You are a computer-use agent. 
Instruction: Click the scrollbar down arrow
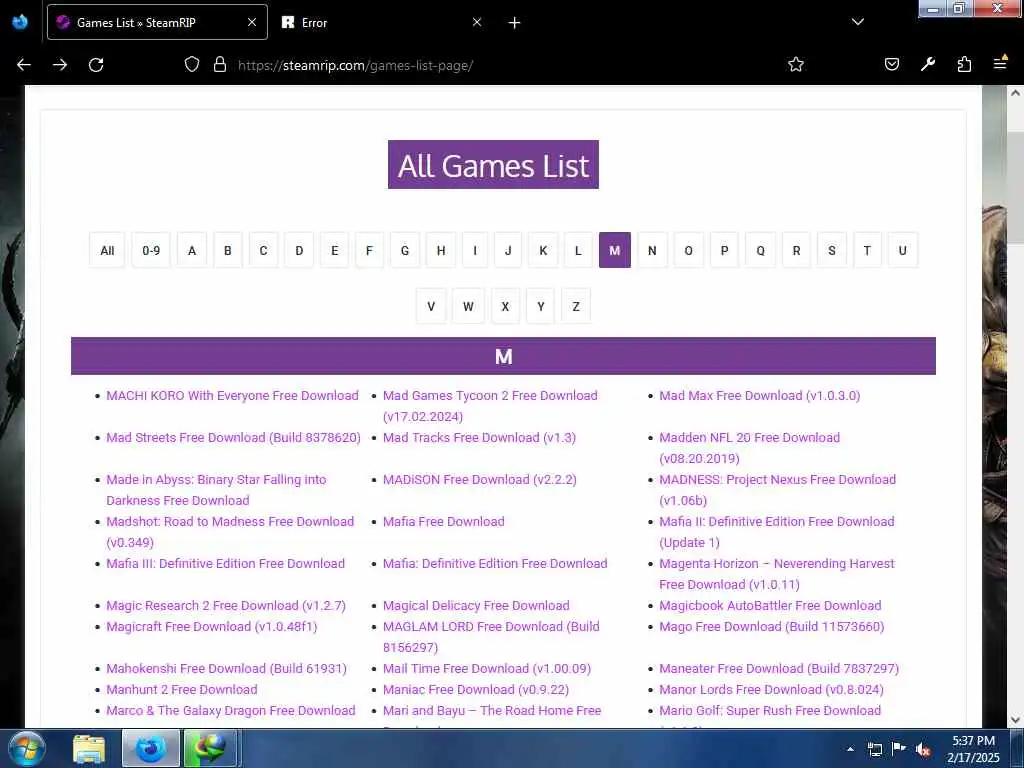point(1015,720)
